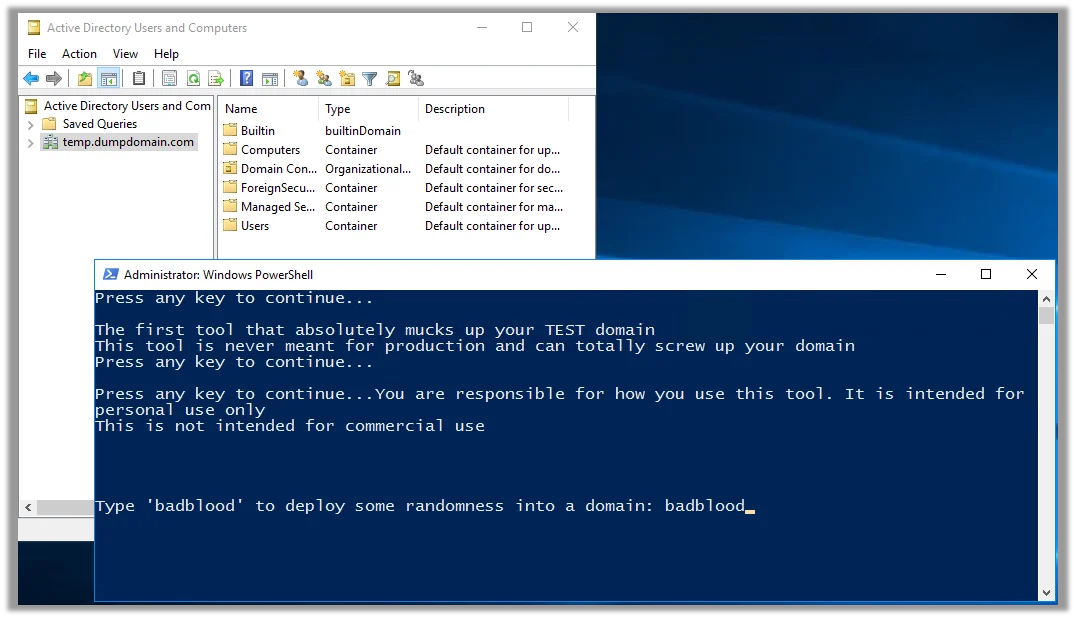This screenshot has height=618, width=1076.
Task: Click the Export List toolbar icon
Action: point(216,79)
